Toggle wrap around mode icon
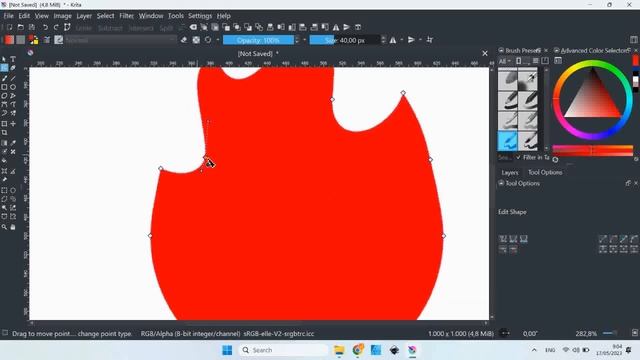This screenshot has width=640, height=360. 430,40
